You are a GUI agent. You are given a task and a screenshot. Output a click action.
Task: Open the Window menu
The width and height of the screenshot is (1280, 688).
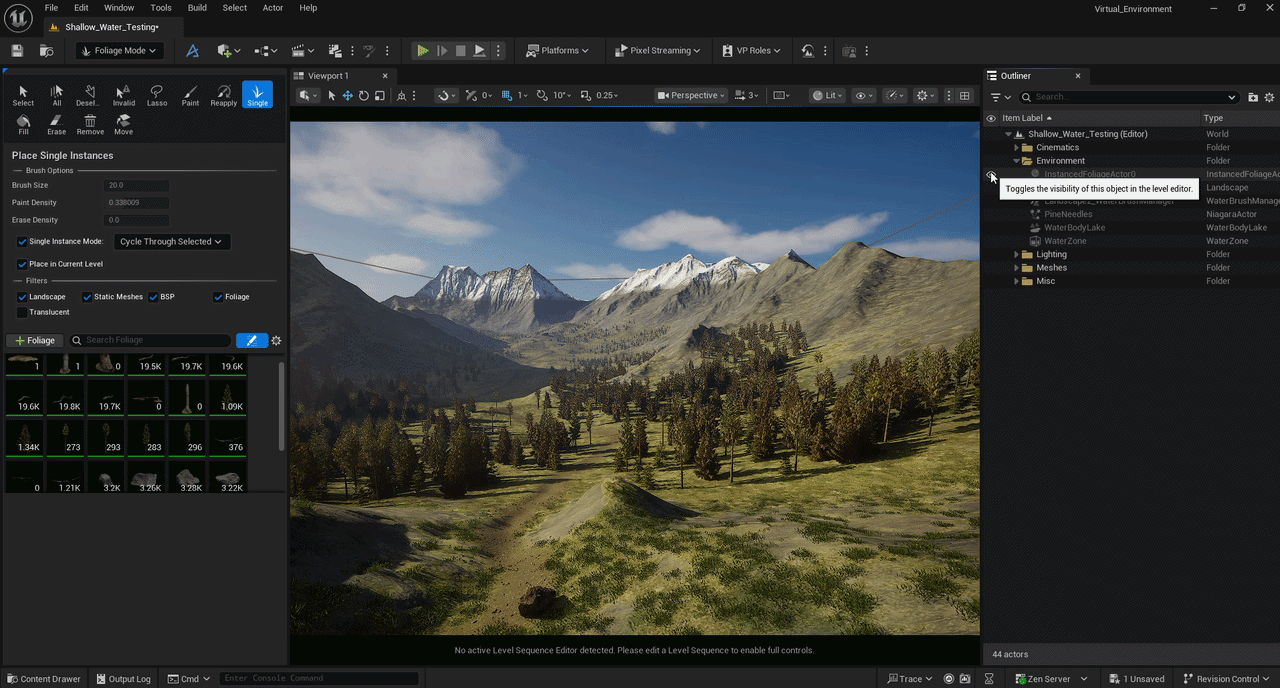tap(119, 8)
